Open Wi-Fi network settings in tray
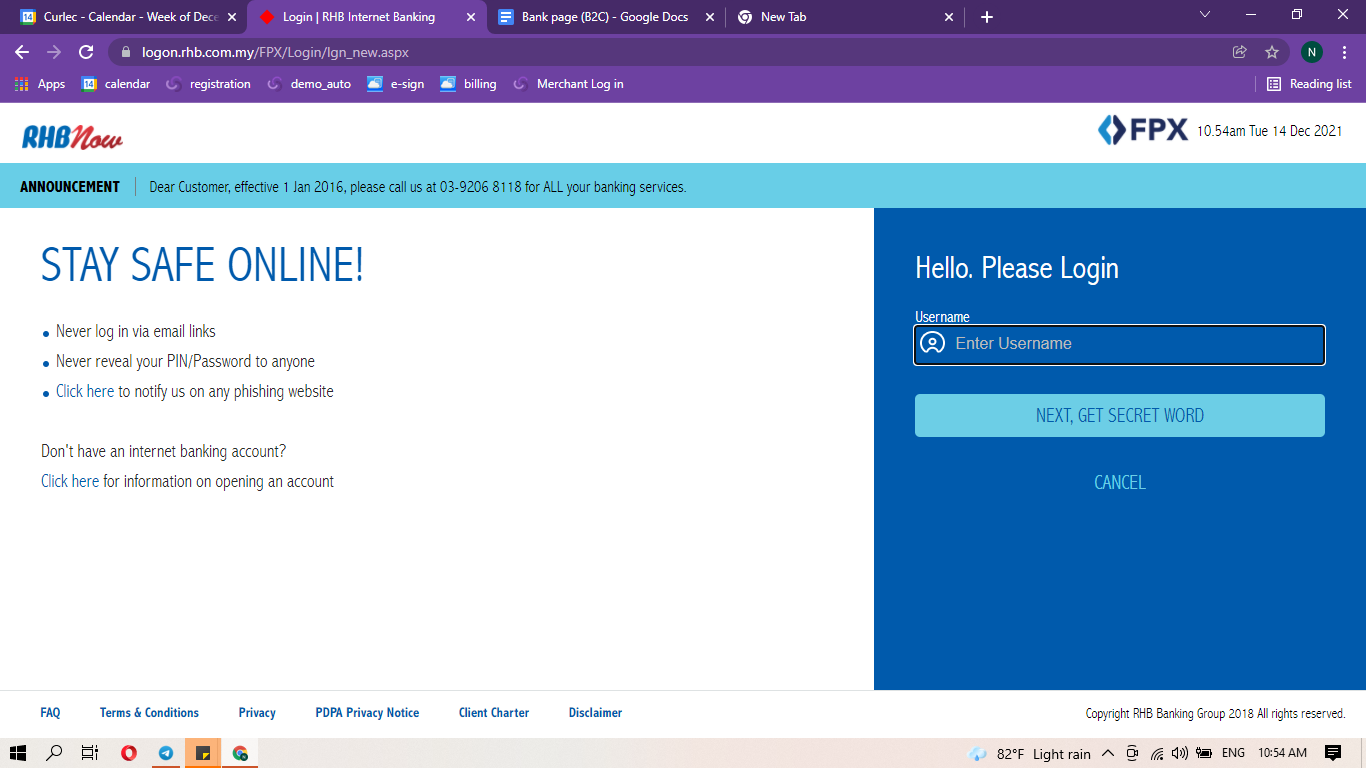The width and height of the screenshot is (1366, 768). pyautogui.click(x=1157, y=753)
